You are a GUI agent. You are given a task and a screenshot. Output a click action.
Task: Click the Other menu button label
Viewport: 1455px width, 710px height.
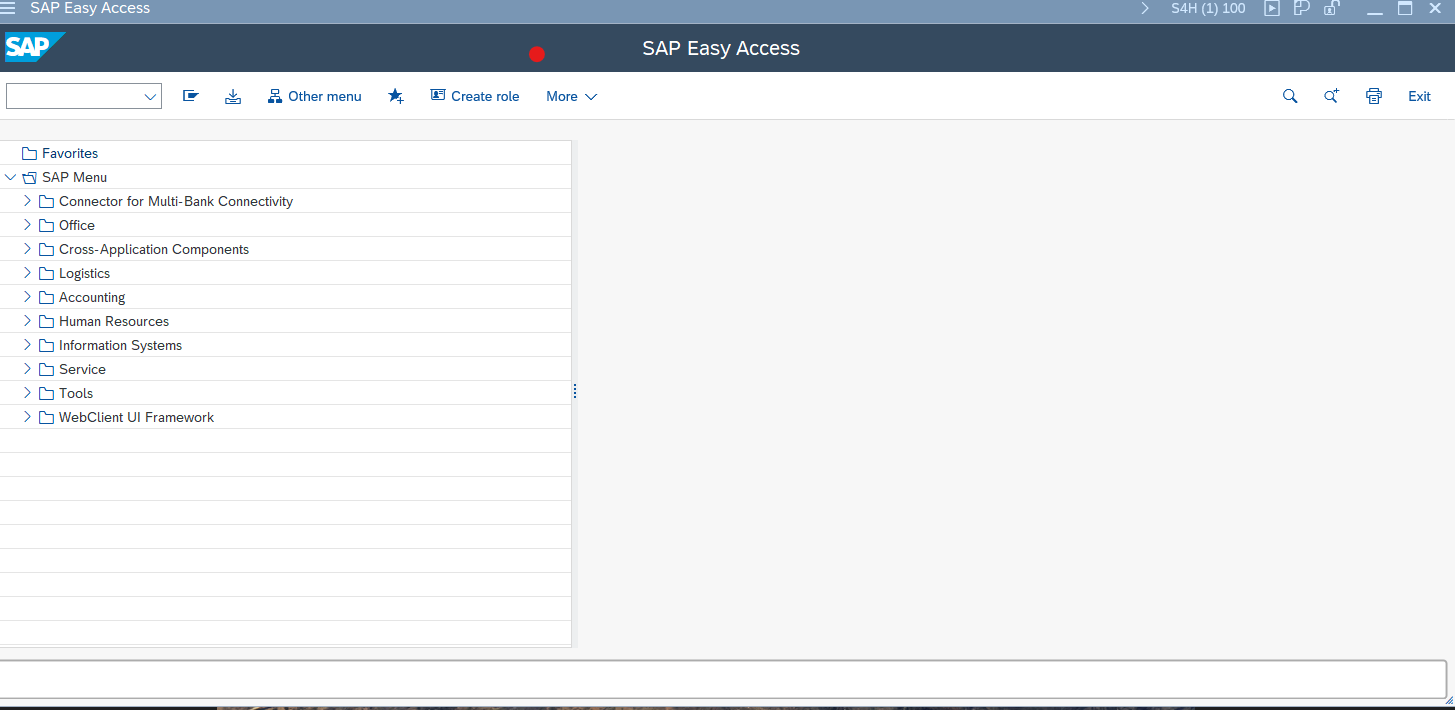(x=325, y=96)
